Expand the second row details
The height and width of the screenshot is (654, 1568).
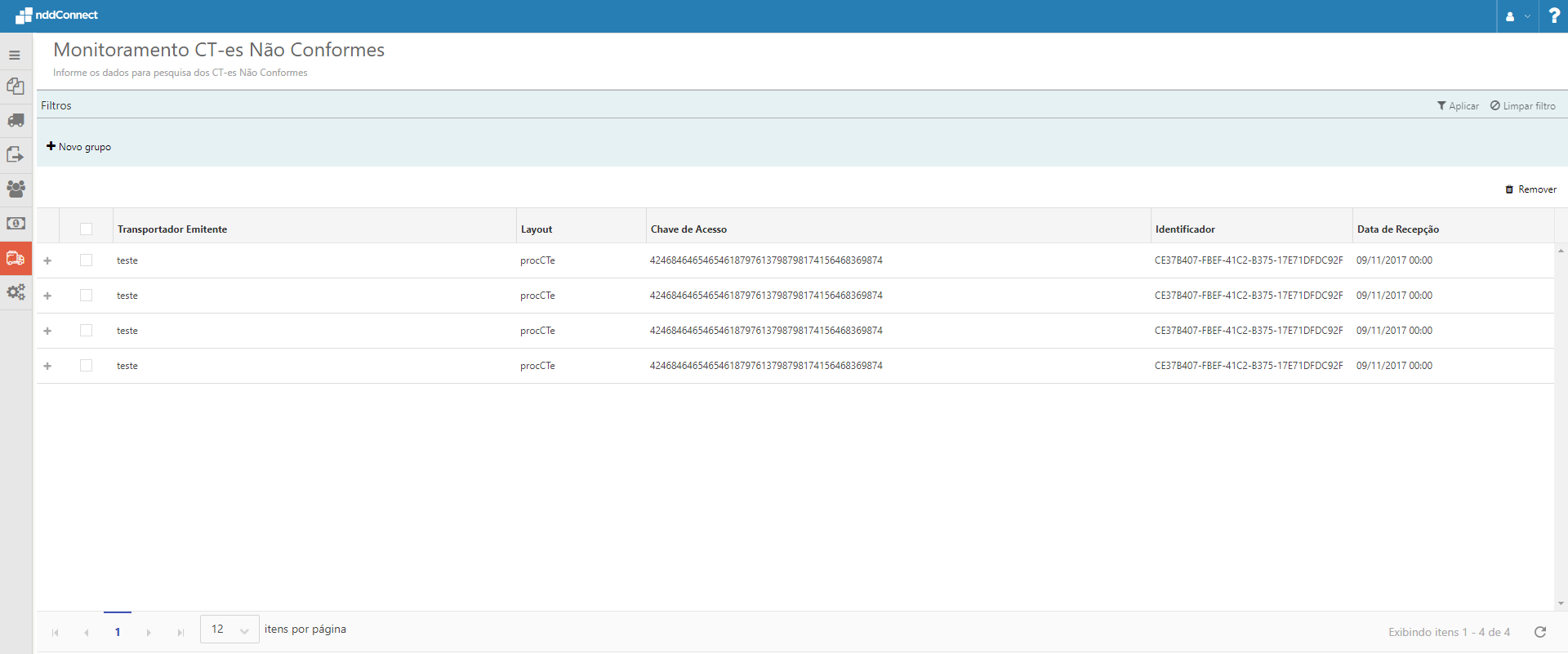47,296
